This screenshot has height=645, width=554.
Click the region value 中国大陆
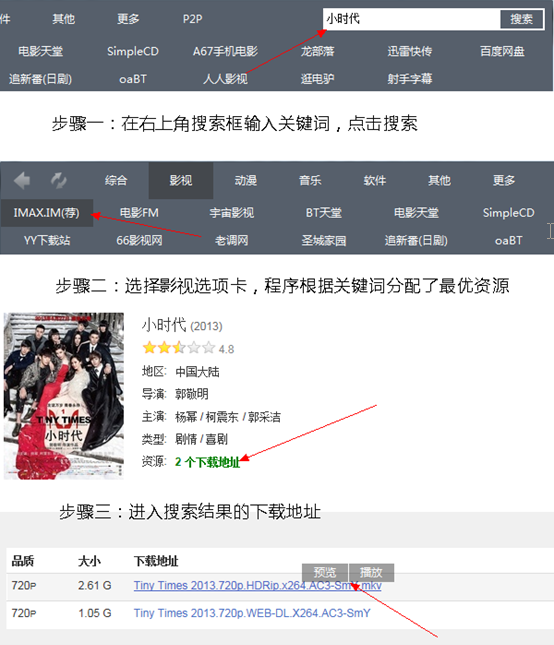(x=197, y=371)
